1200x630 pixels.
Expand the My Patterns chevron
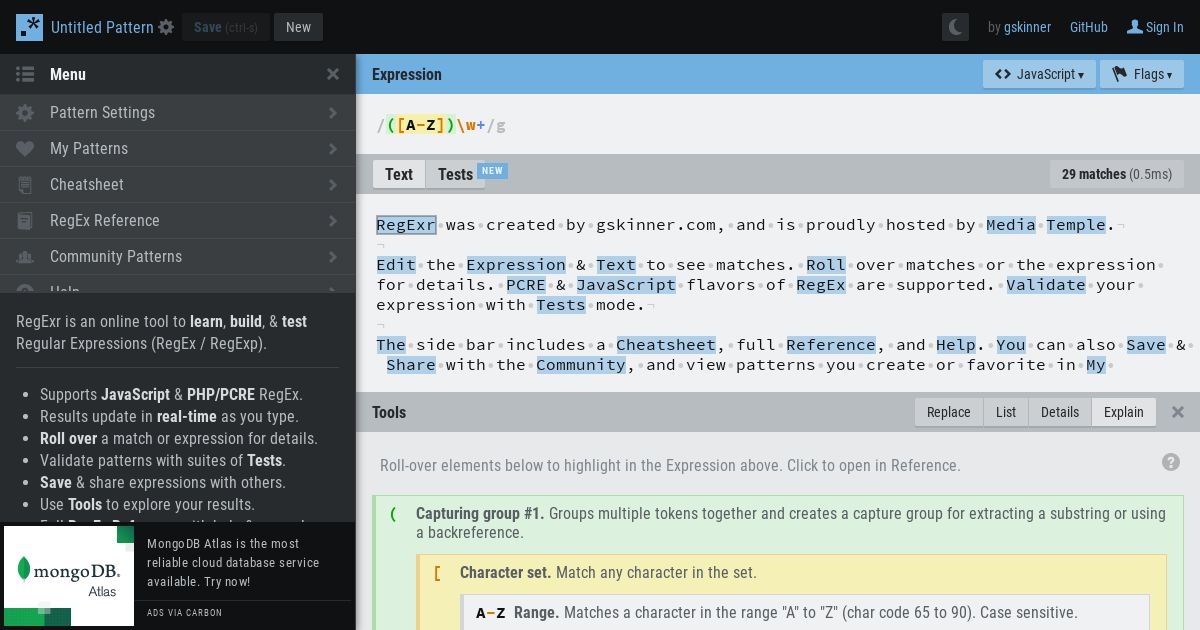(x=333, y=149)
